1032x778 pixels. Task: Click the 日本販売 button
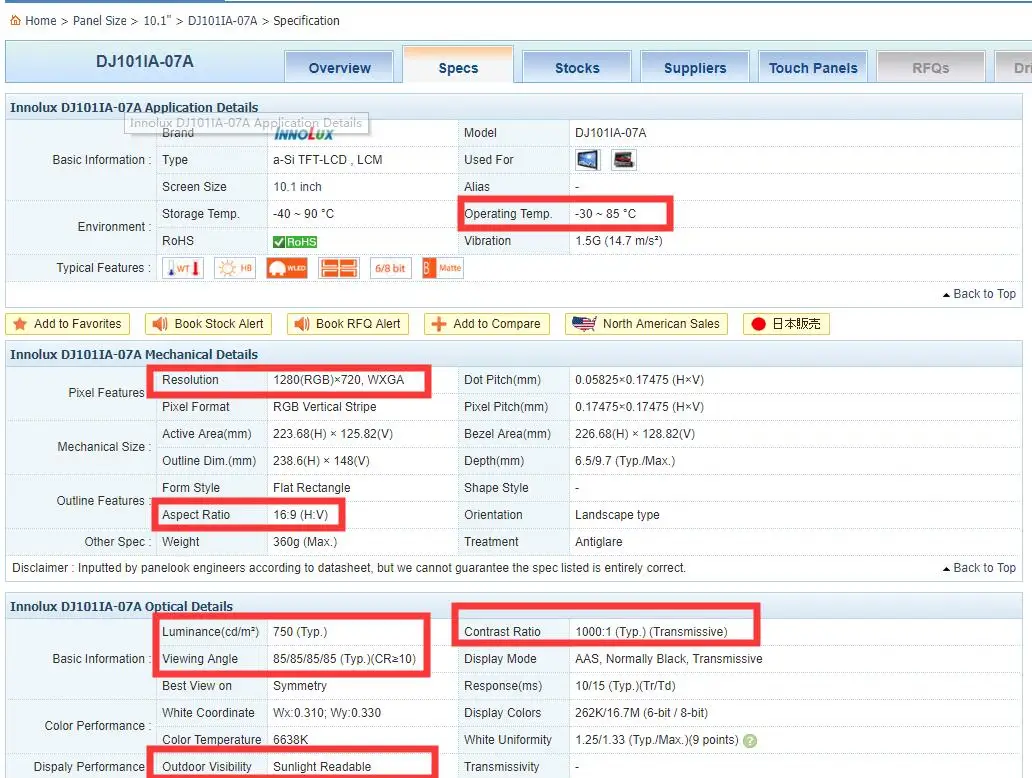pos(787,324)
